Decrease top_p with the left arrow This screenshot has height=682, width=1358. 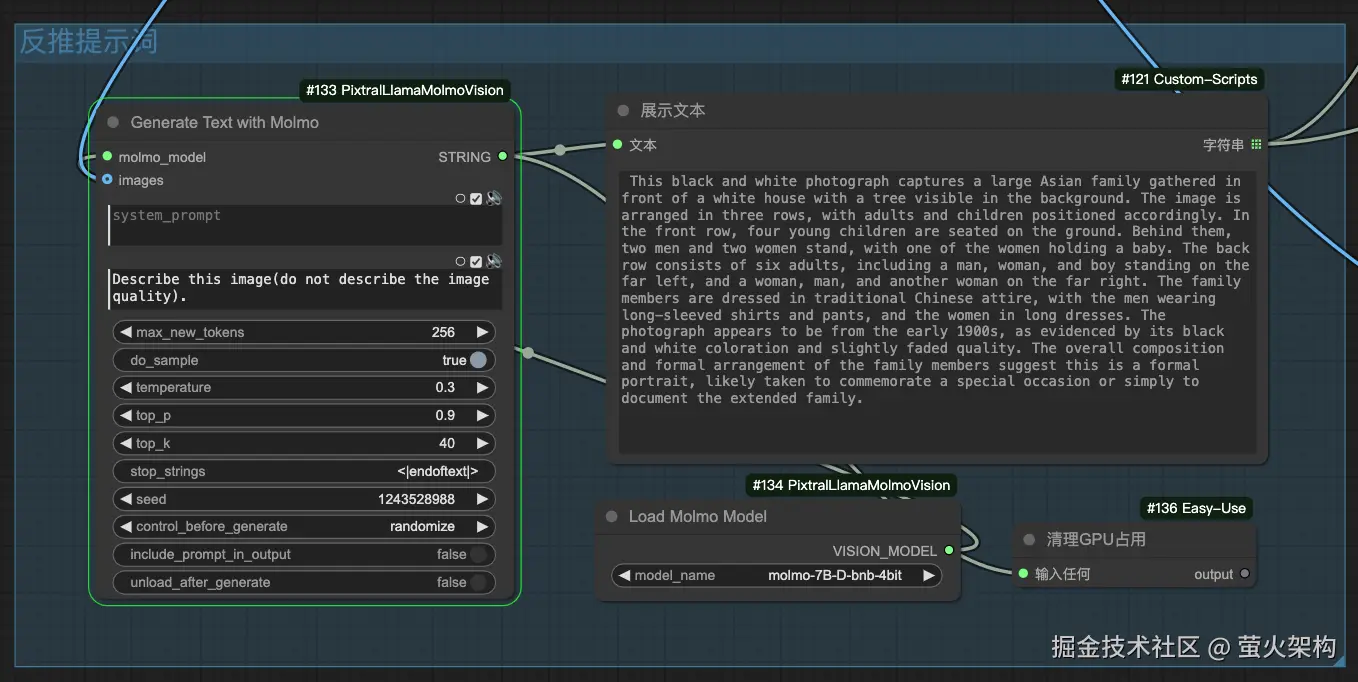pyautogui.click(x=126, y=415)
